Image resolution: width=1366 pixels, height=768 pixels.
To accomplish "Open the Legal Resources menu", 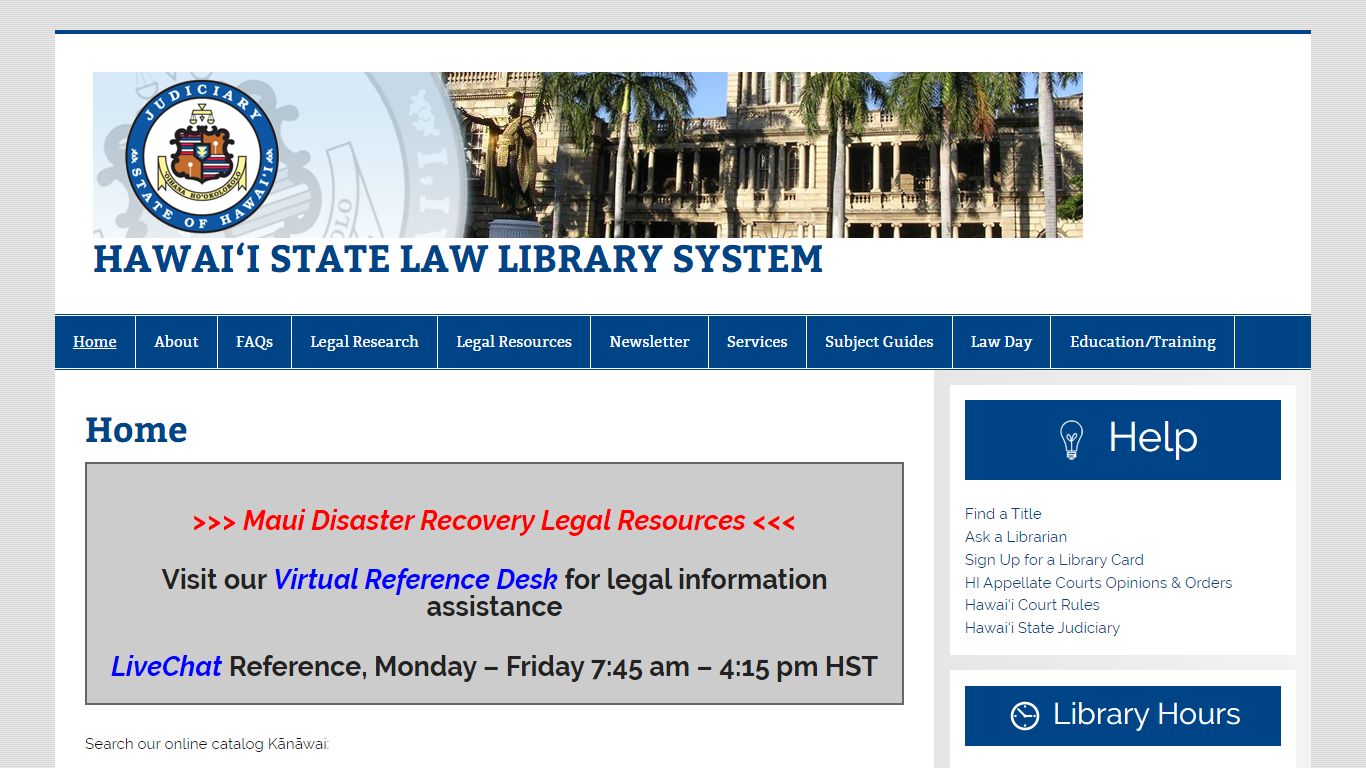I will (x=514, y=342).
